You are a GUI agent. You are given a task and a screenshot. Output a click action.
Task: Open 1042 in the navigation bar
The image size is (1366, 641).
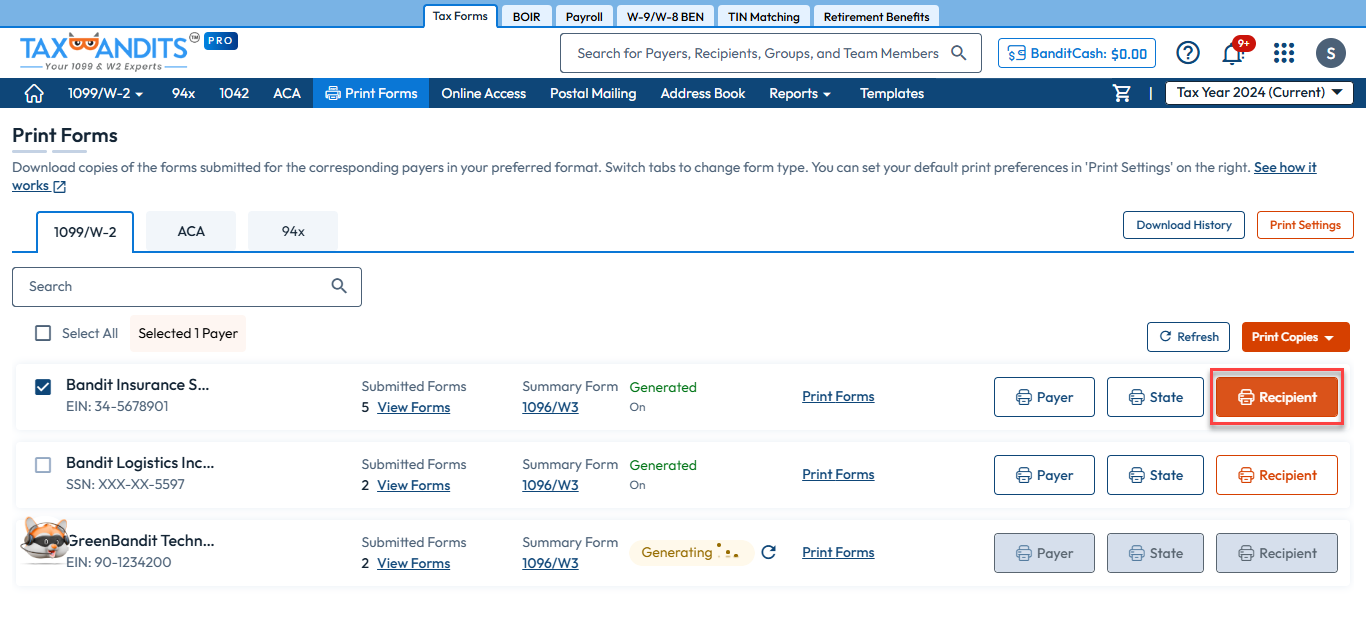[234, 93]
